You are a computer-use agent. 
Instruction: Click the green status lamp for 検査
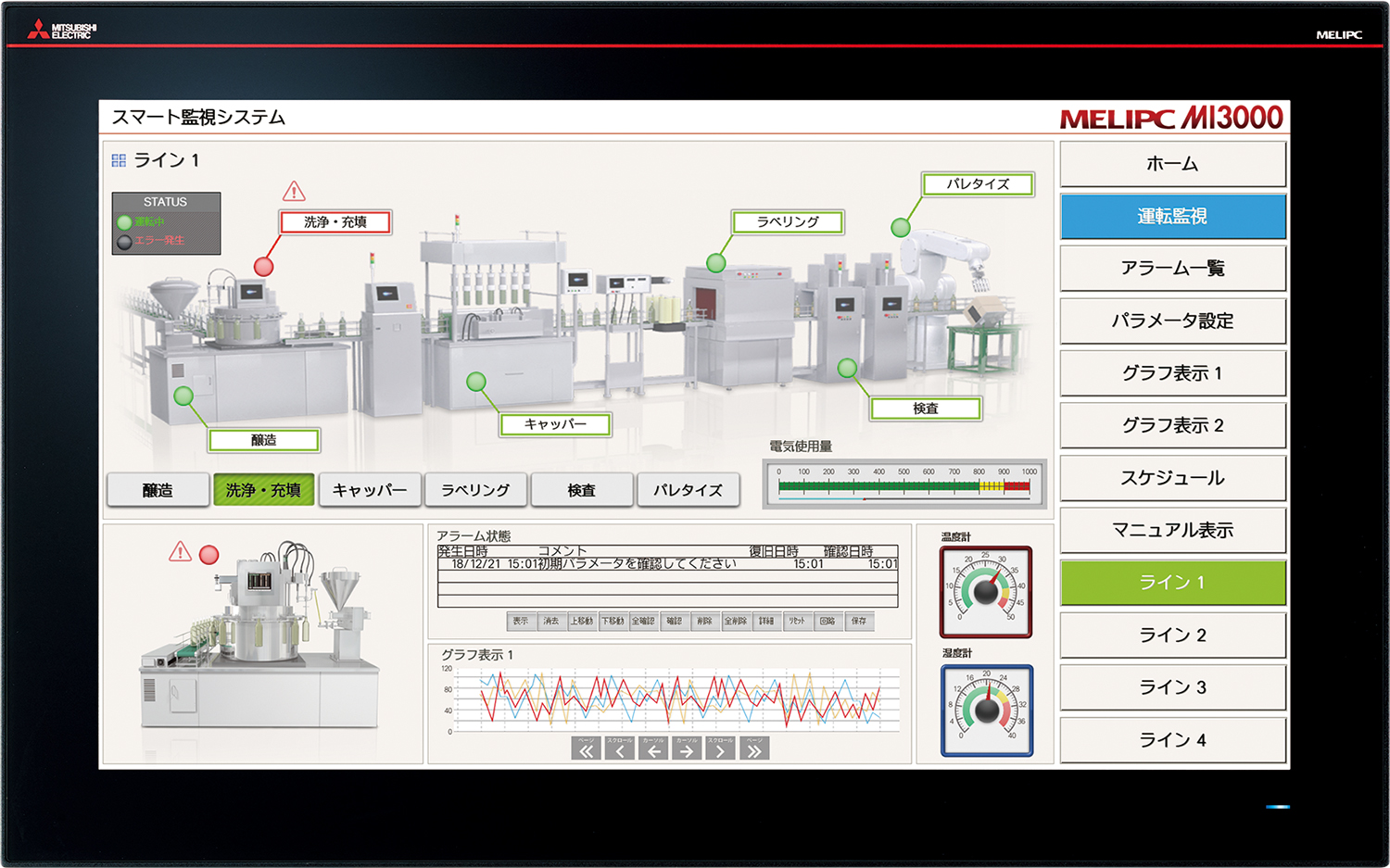[847, 368]
